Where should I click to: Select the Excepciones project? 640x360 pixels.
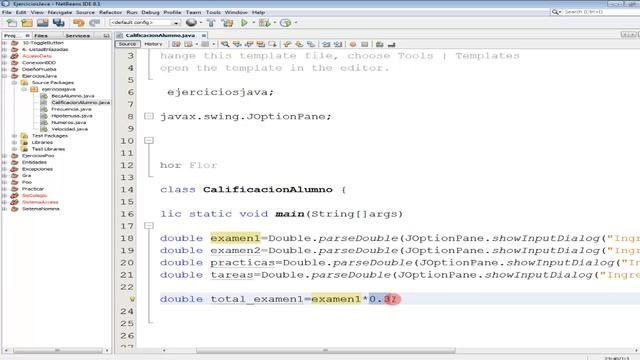point(37,169)
